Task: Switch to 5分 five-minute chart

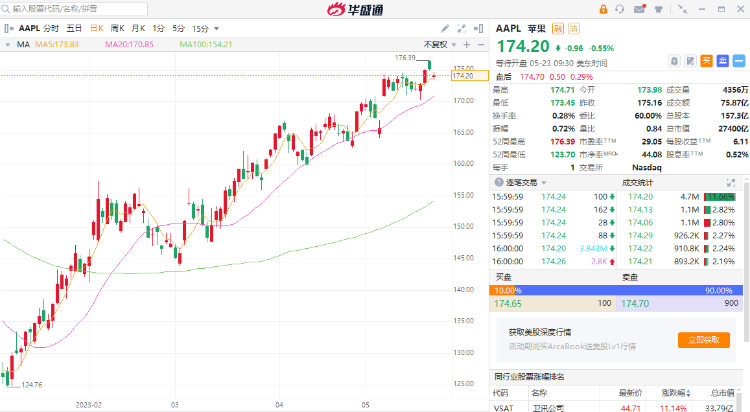Action: (178, 29)
